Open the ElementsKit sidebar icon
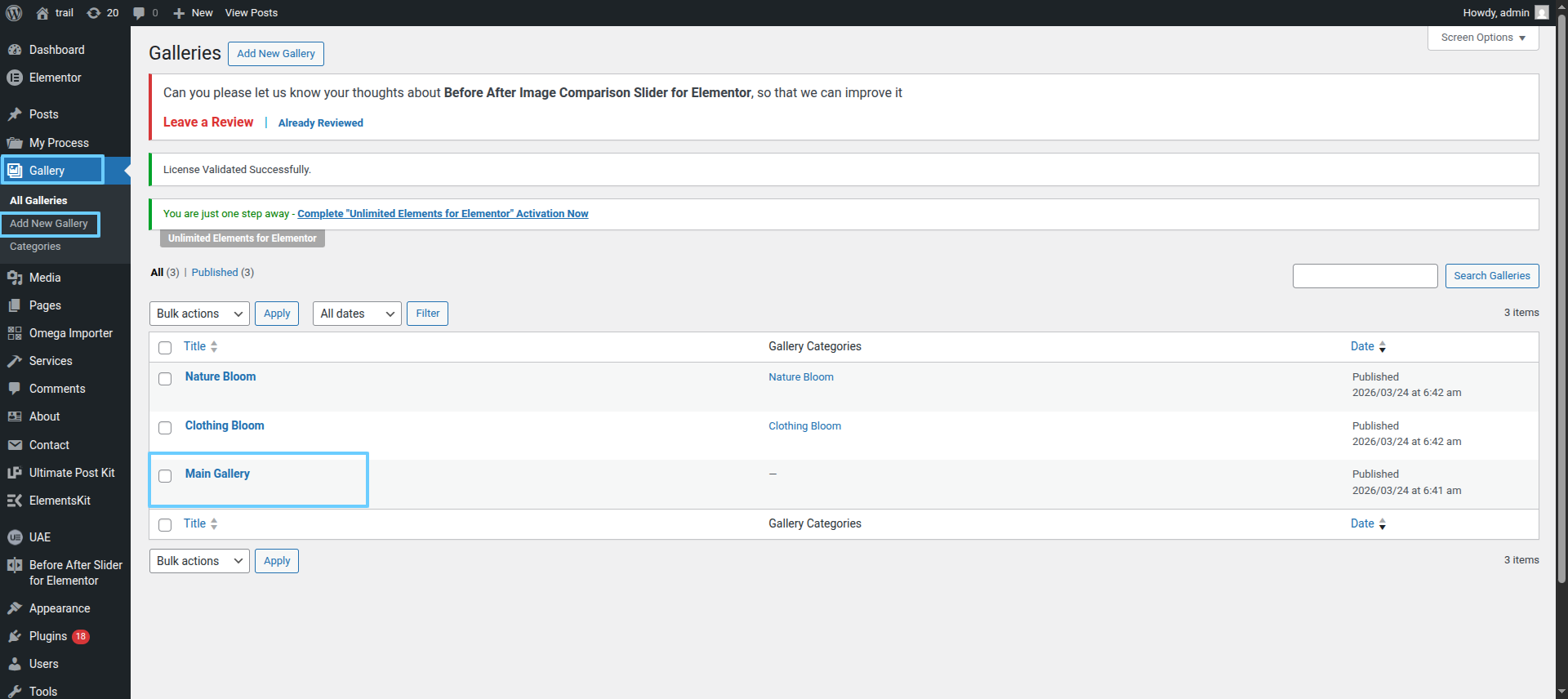 [x=15, y=501]
